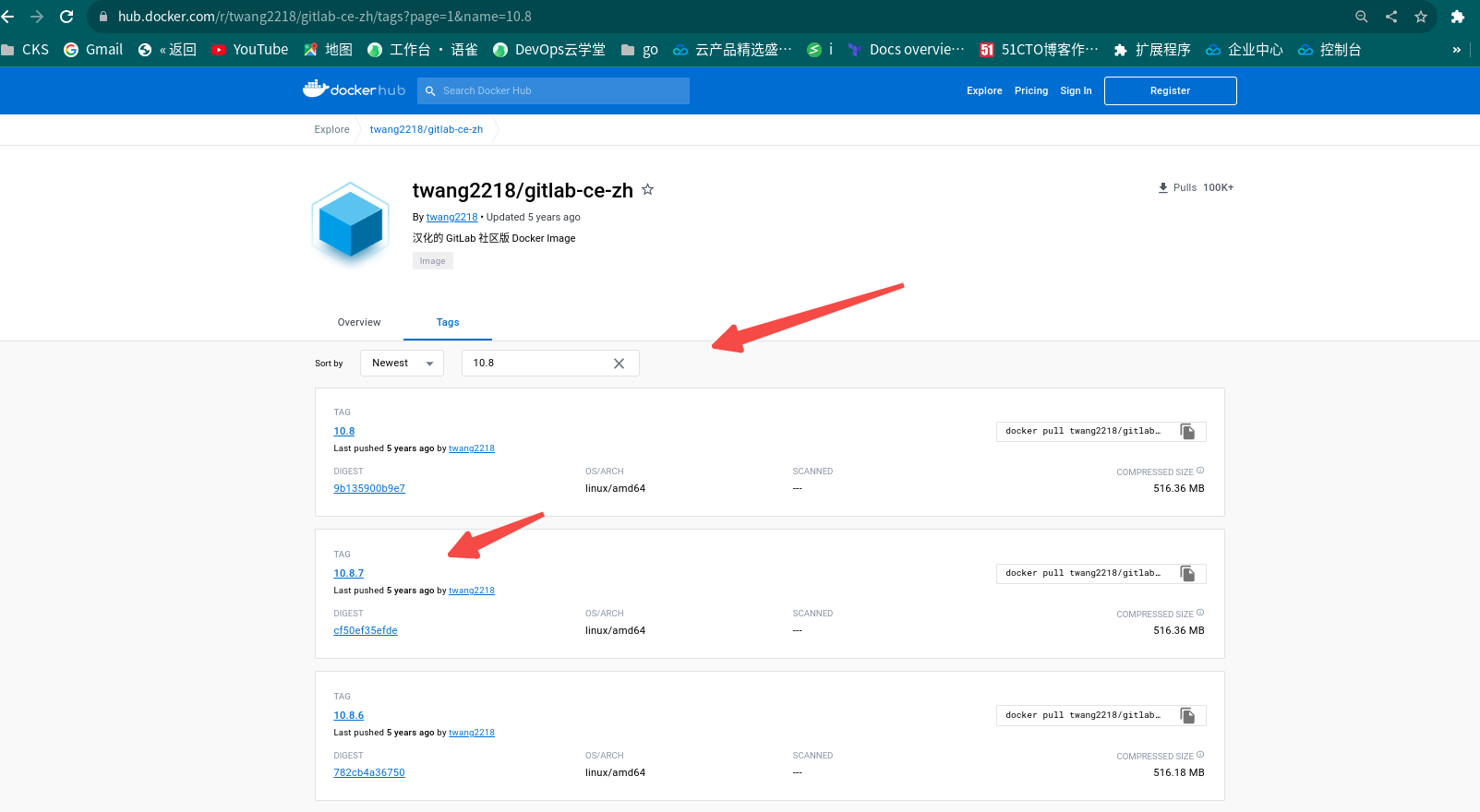The height and width of the screenshot is (812, 1480).
Task: Reload the page with the refresh icon
Action: pos(66,17)
